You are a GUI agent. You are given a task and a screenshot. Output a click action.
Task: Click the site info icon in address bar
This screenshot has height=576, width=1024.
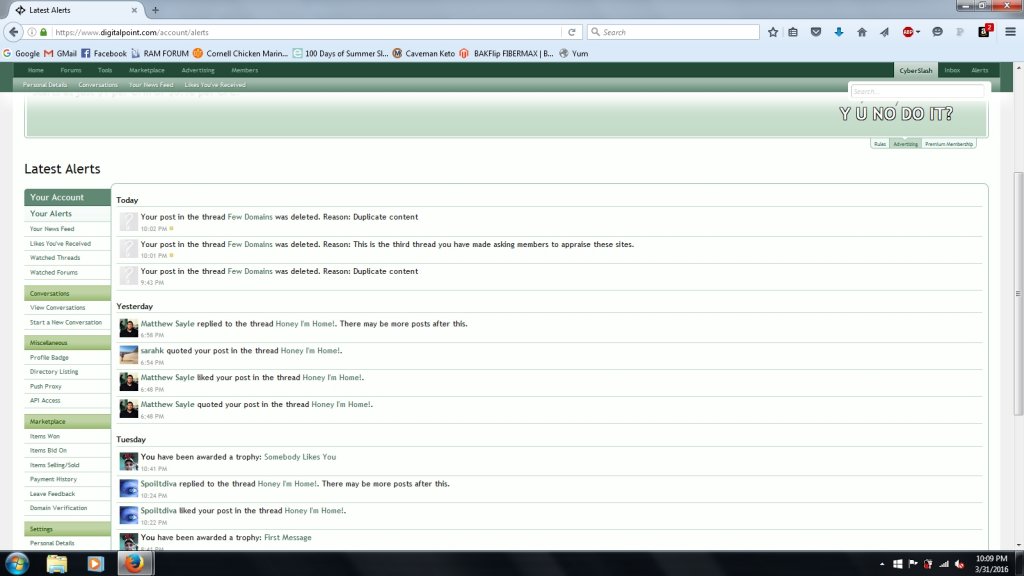coord(31,32)
